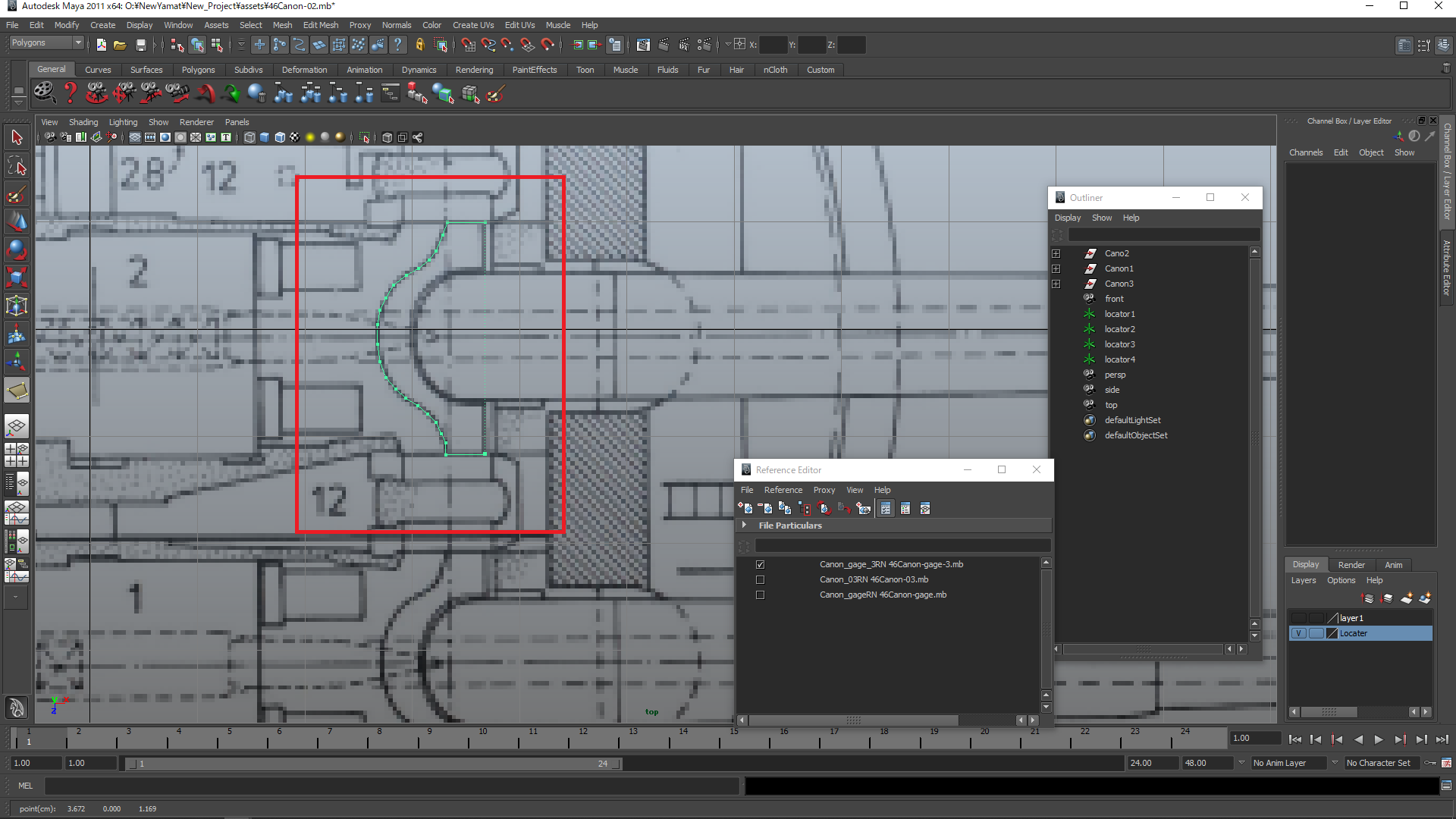
Task: Click the MEL command line input field
Action: click(392, 786)
